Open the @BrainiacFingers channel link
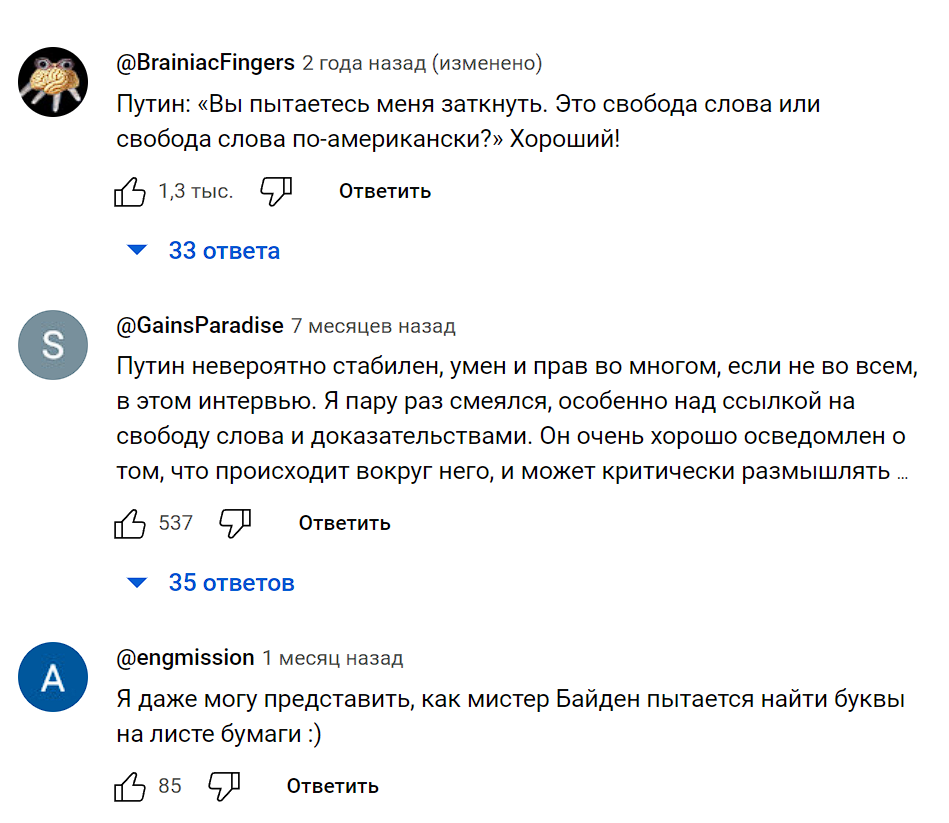The height and width of the screenshot is (823, 949). (x=205, y=63)
